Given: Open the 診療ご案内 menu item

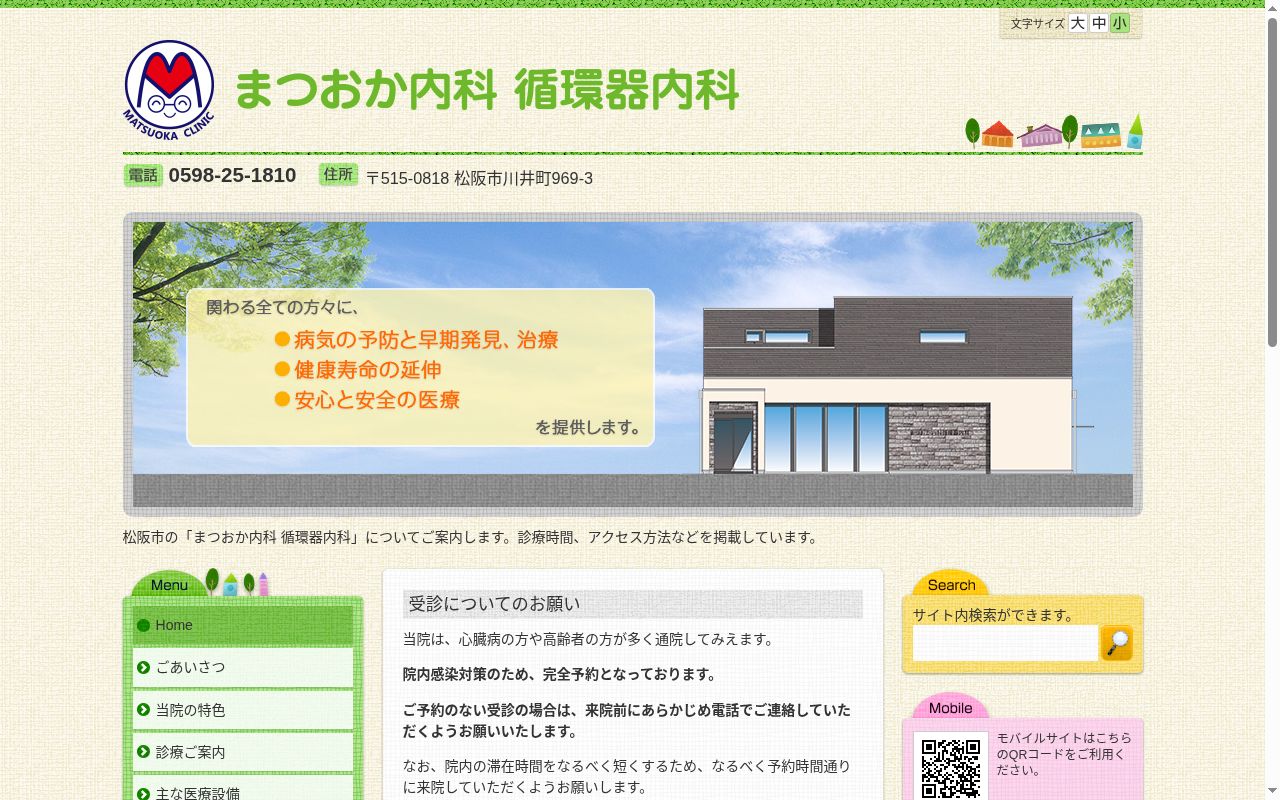Looking at the screenshot, I should (x=243, y=752).
